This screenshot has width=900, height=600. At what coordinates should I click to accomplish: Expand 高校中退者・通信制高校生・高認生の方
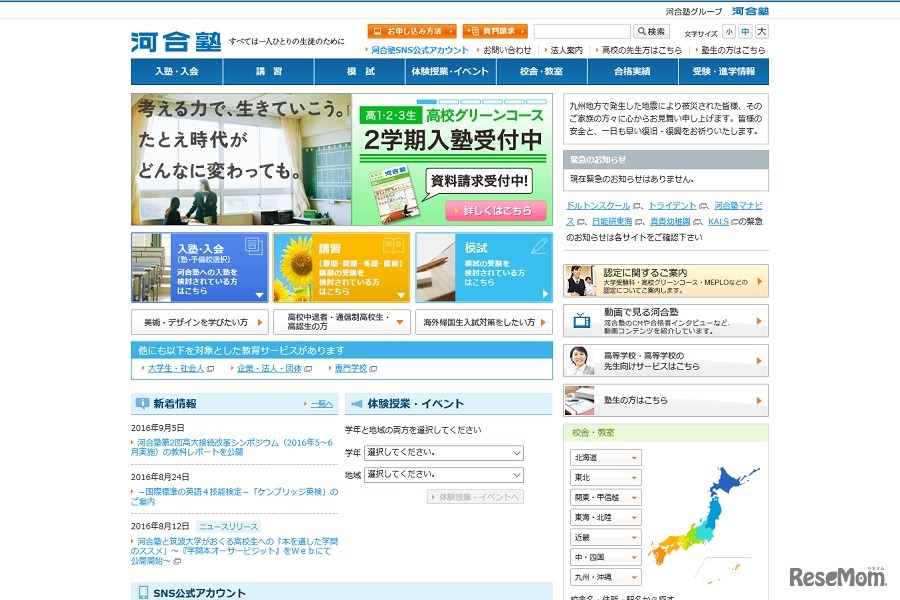coord(342,322)
